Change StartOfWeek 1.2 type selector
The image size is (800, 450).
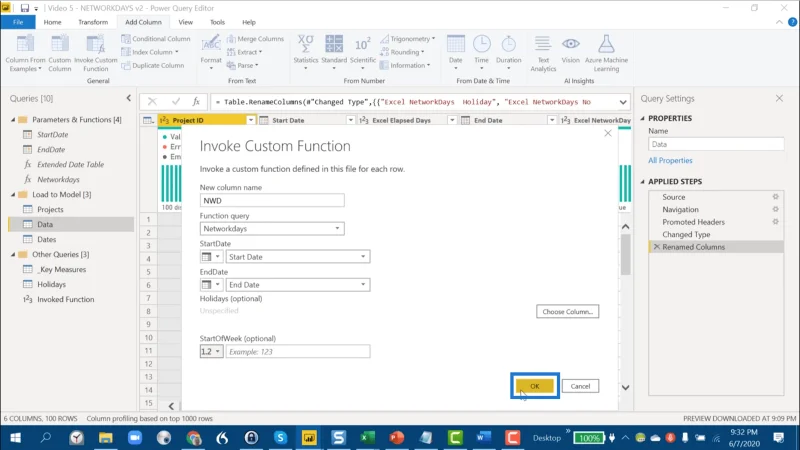pos(211,352)
